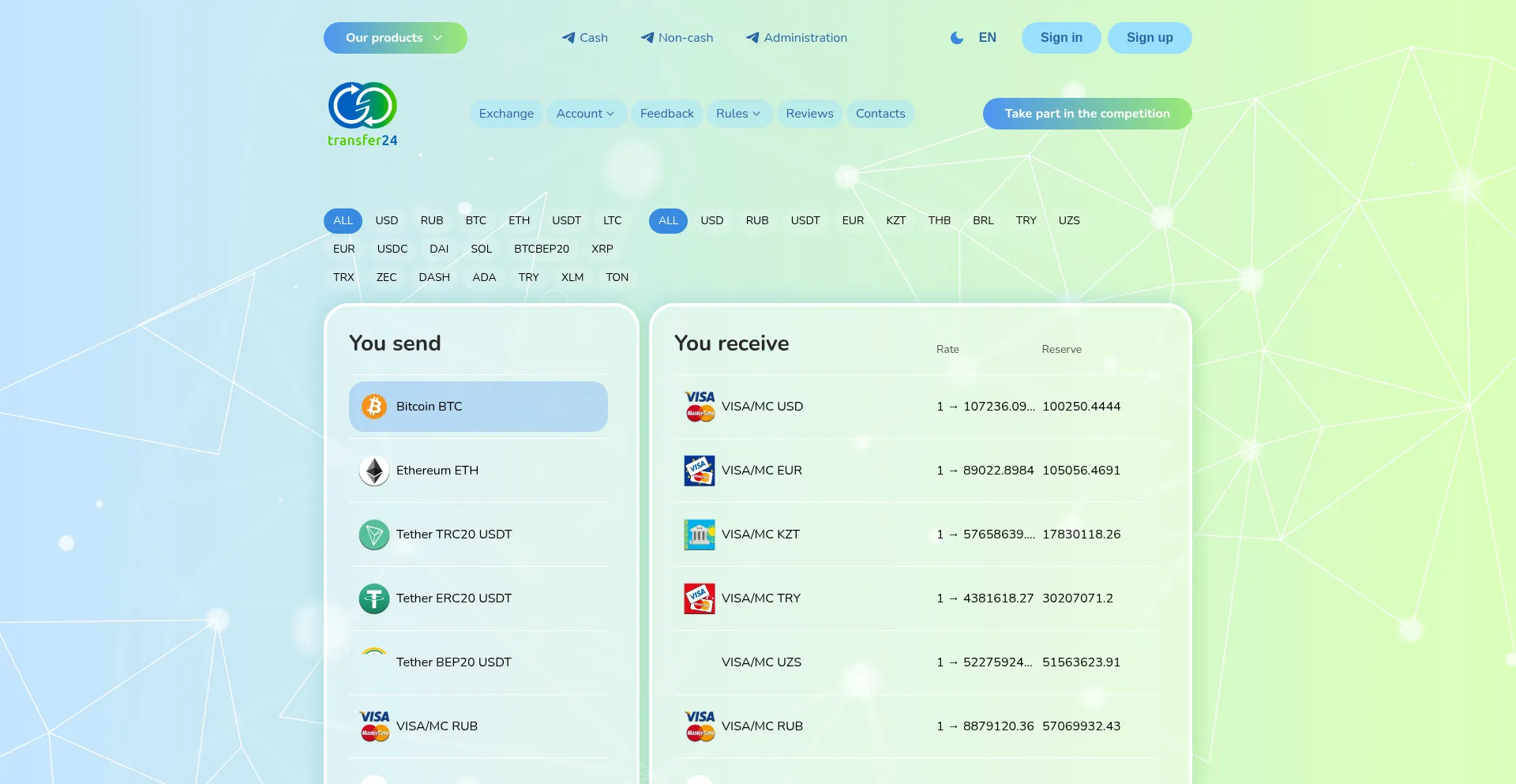Open the Feedback page
Viewport: 1516px width, 784px height.
pos(666,114)
